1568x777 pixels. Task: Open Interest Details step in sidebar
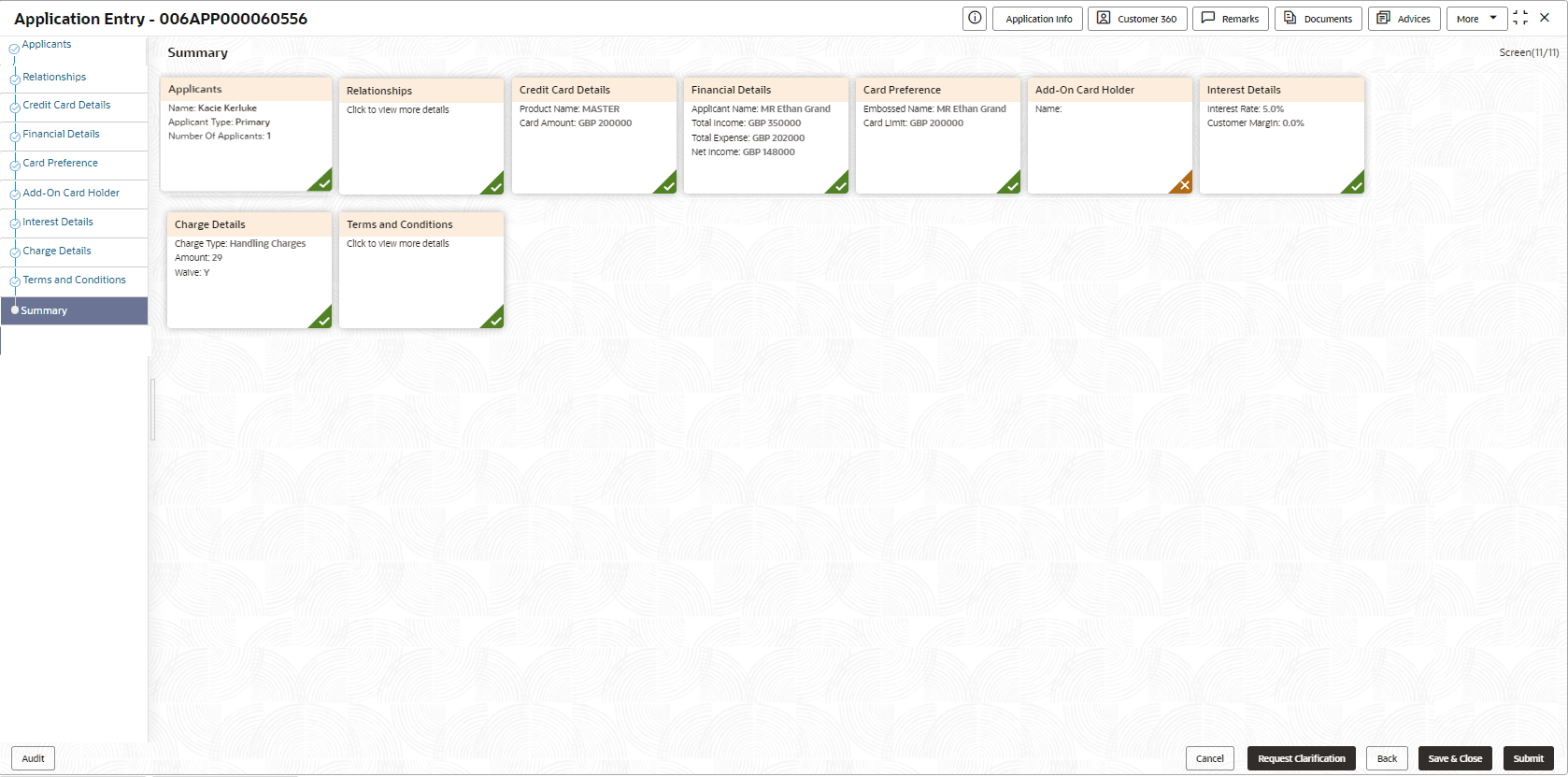pyautogui.click(x=58, y=222)
